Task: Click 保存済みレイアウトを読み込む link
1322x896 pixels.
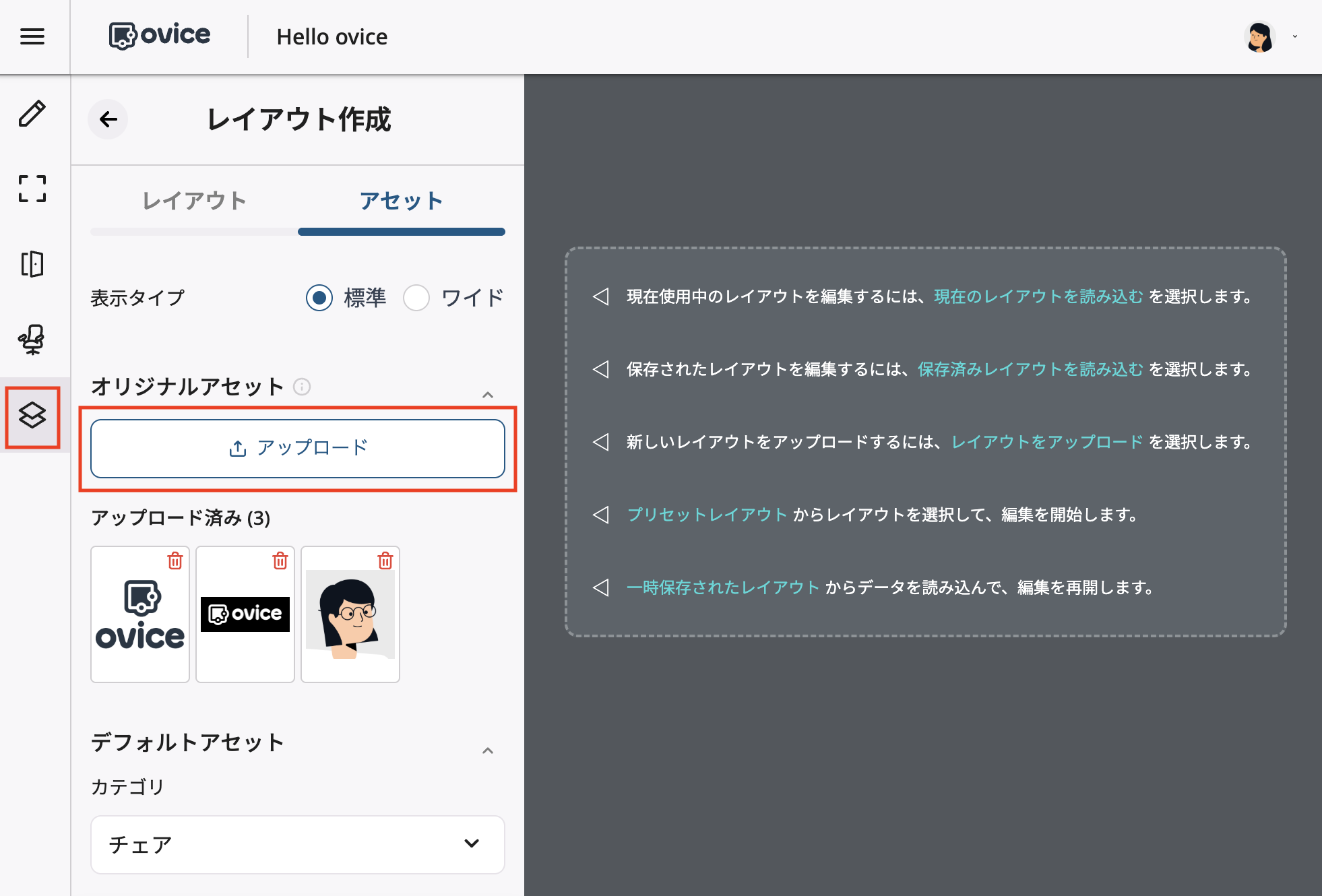Action: [x=1030, y=369]
